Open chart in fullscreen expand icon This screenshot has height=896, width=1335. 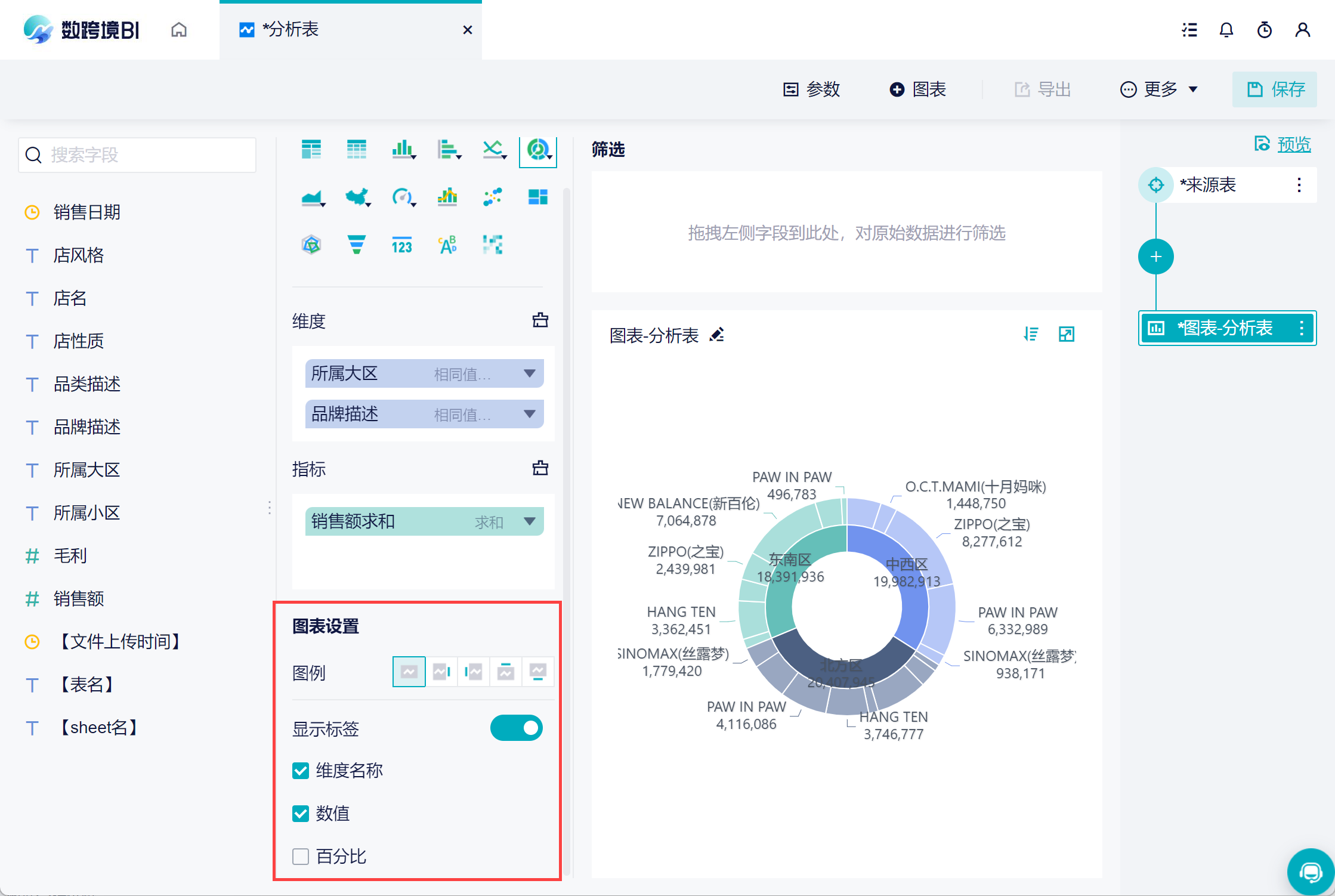point(1066,334)
